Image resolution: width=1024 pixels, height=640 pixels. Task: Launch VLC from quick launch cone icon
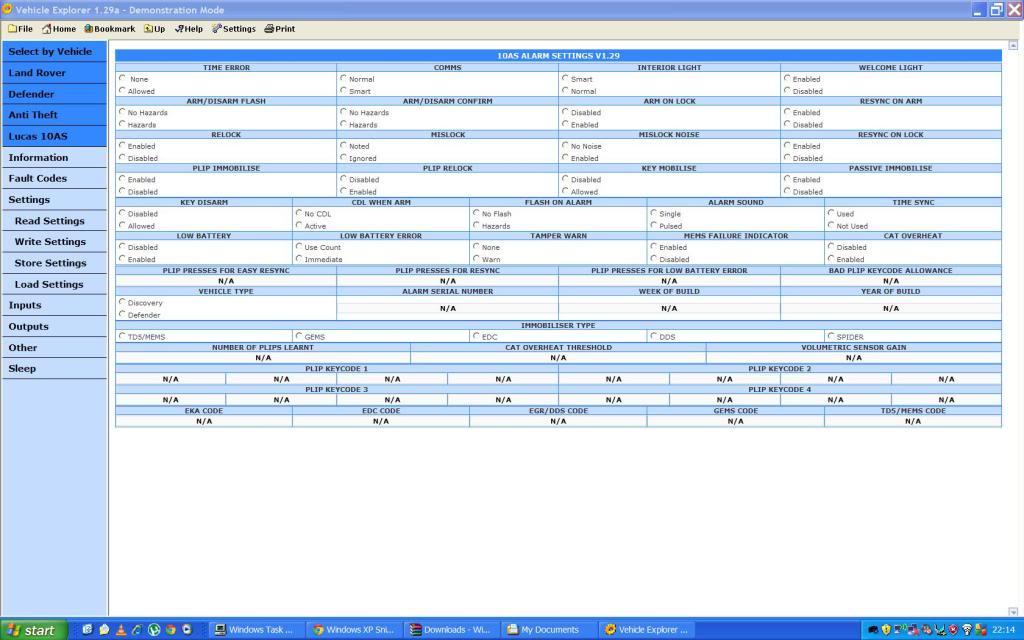tap(120, 630)
